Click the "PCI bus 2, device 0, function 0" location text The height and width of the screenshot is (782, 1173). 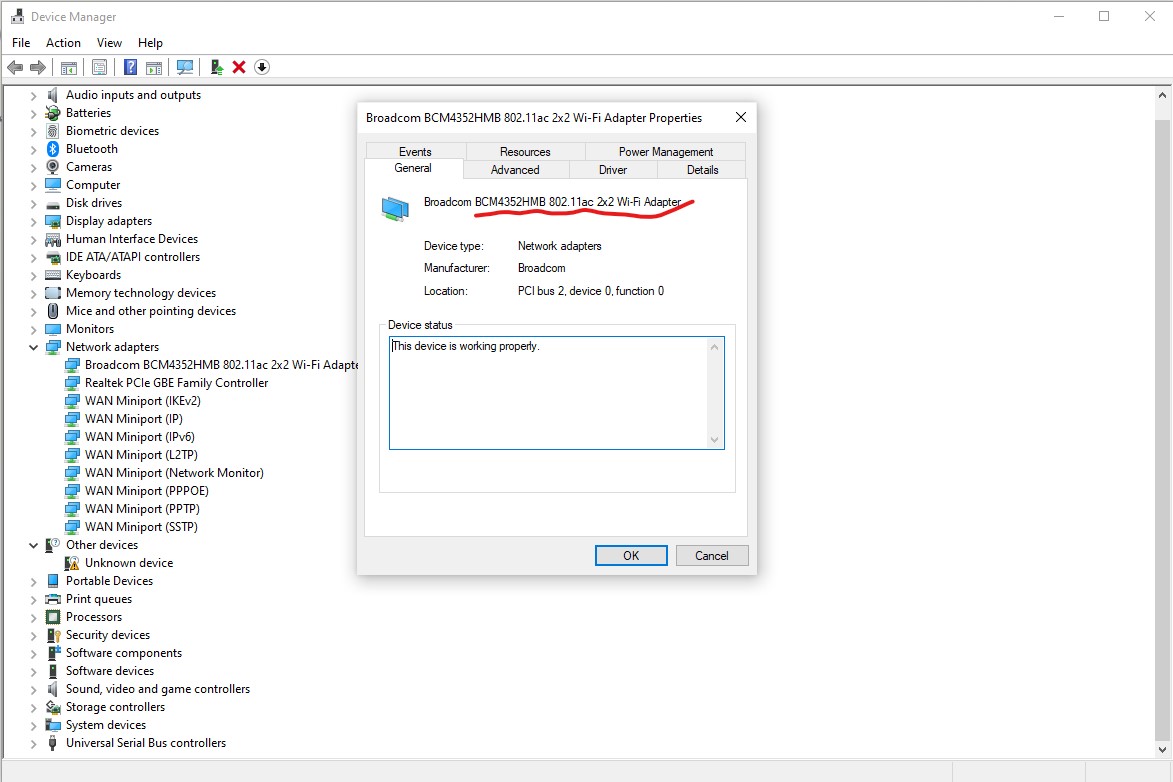(x=590, y=291)
